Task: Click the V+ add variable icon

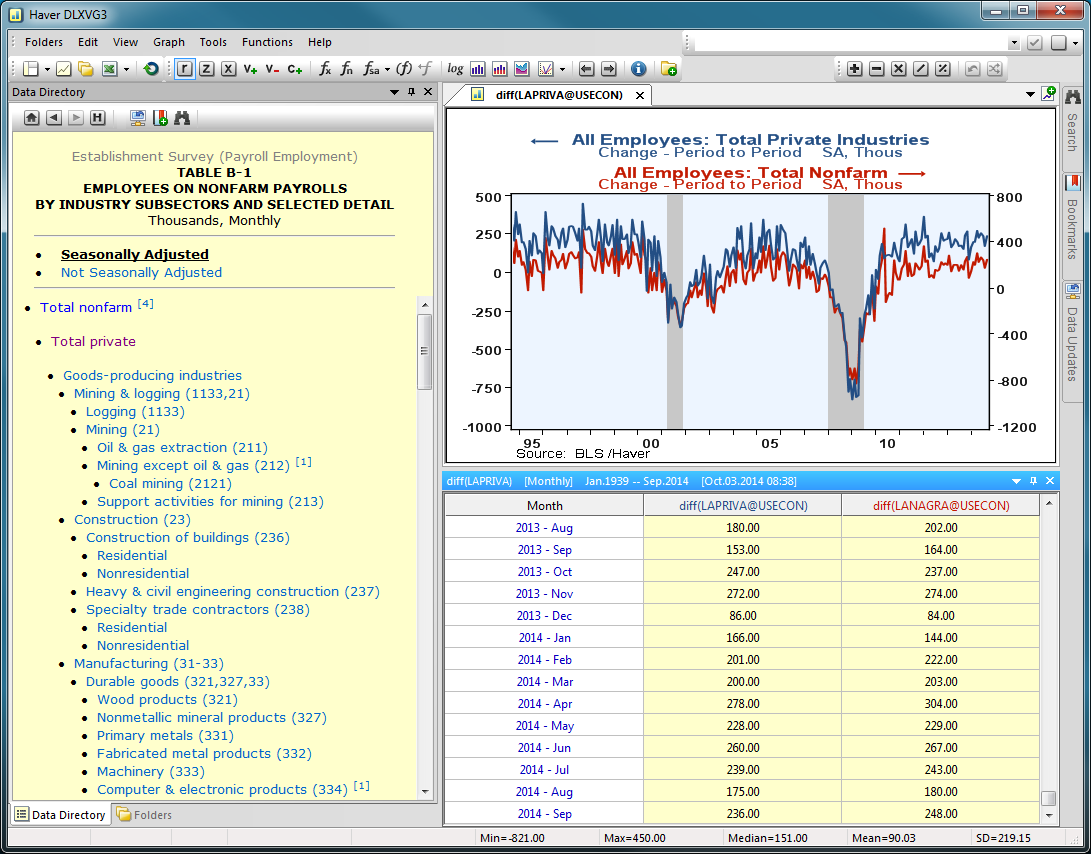Action: (x=250, y=69)
